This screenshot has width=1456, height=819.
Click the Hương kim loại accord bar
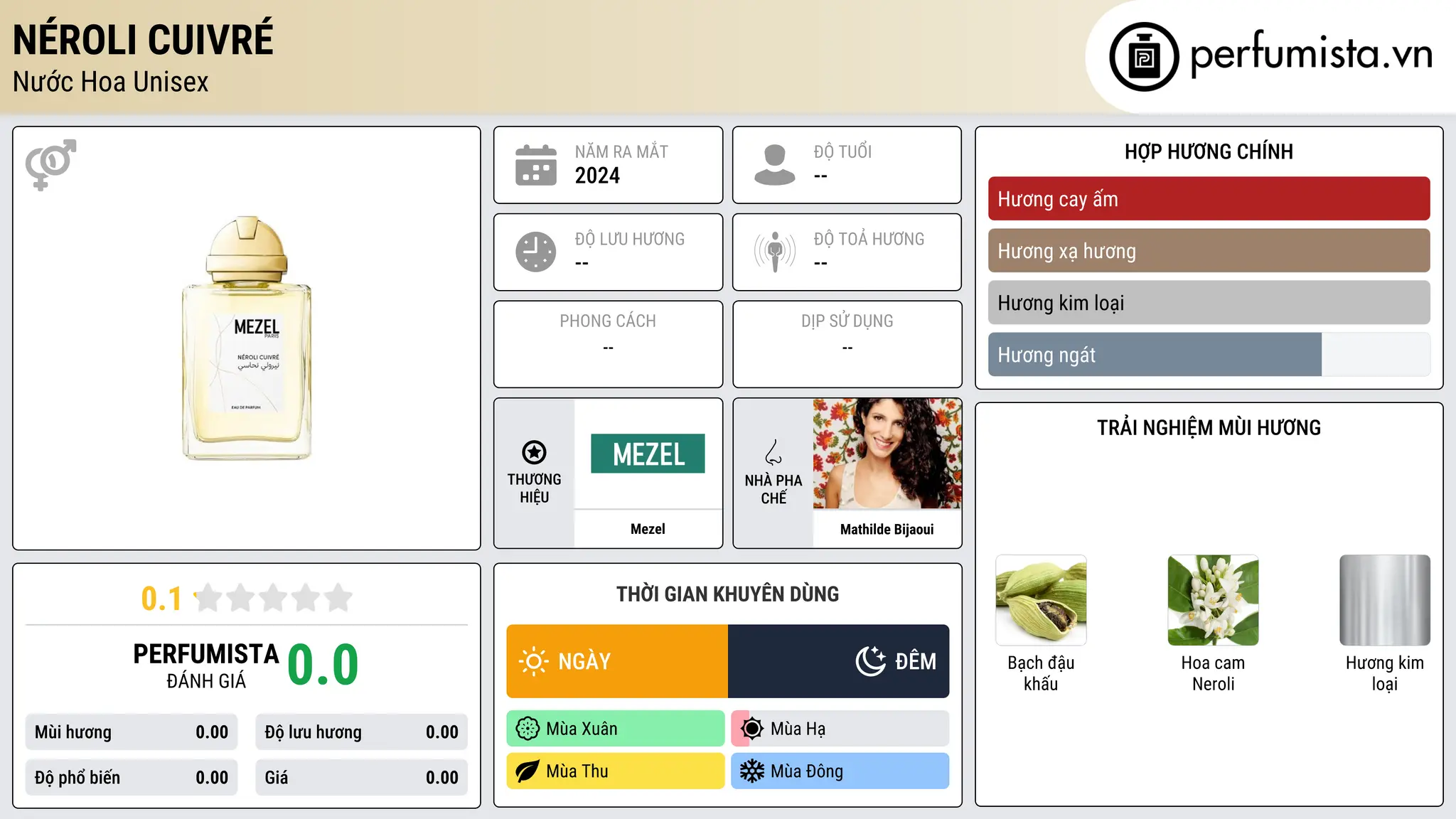tap(1209, 303)
